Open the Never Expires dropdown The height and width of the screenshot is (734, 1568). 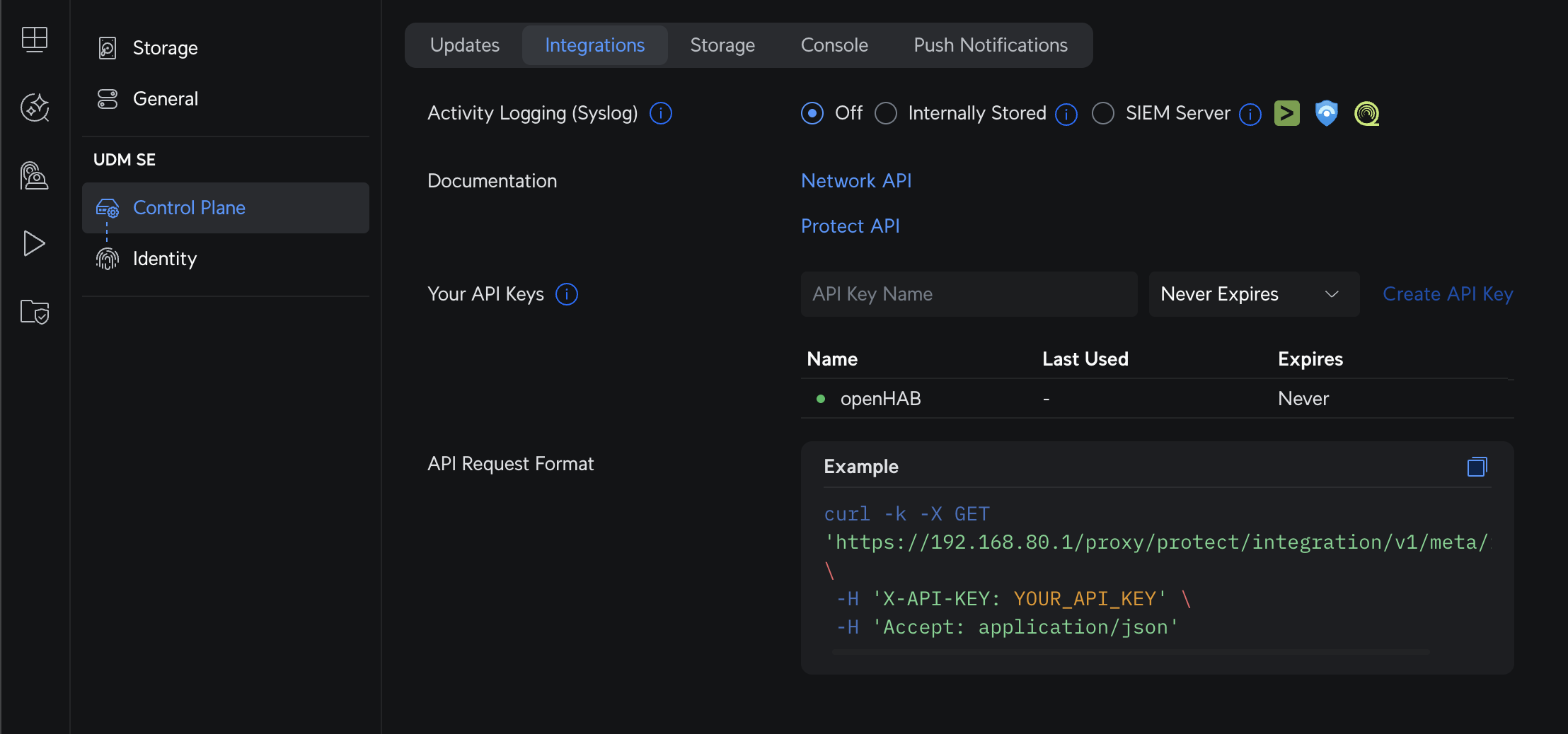click(x=1252, y=294)
